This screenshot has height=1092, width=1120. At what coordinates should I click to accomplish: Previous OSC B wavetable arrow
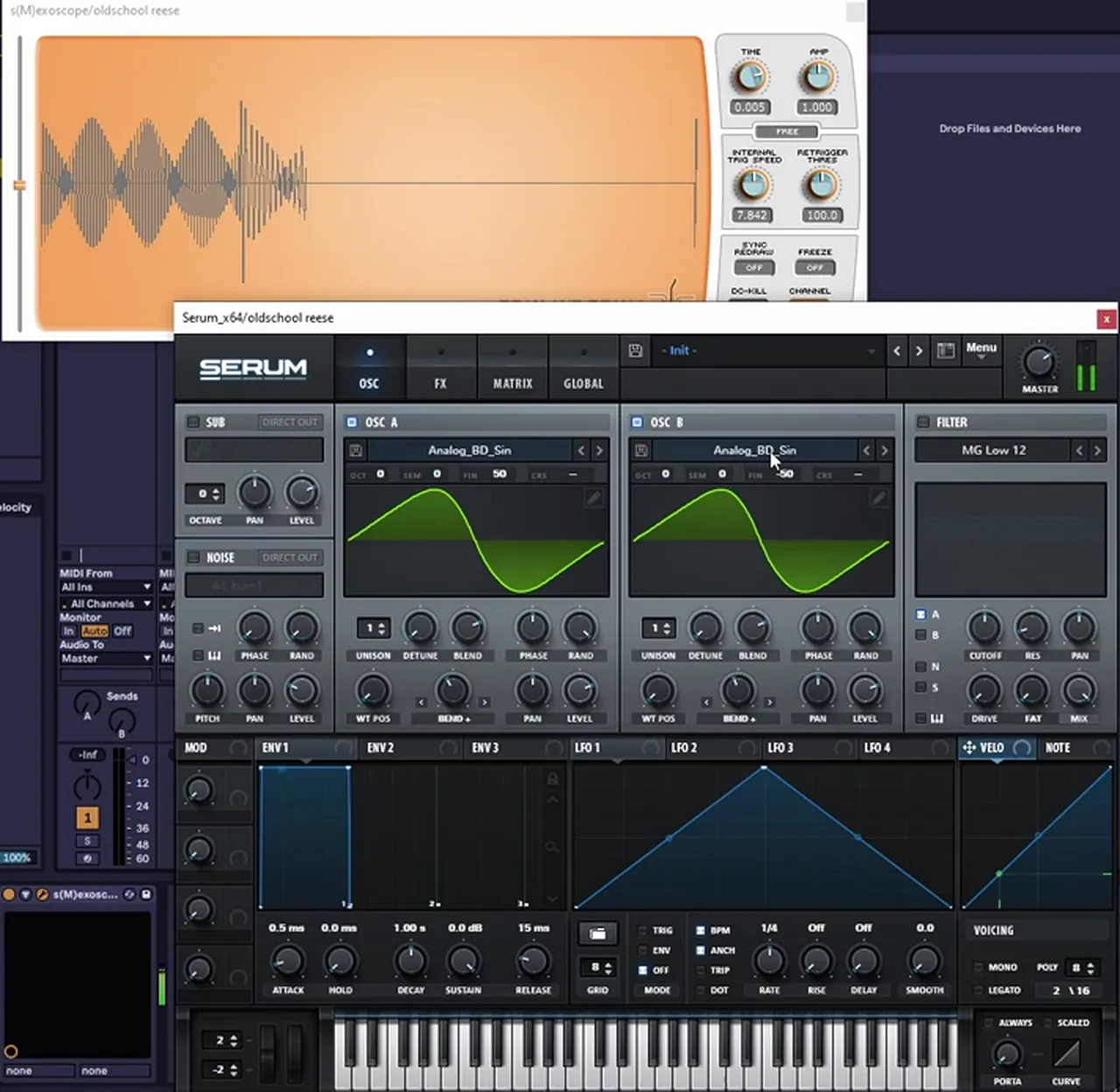pos(866,451)
